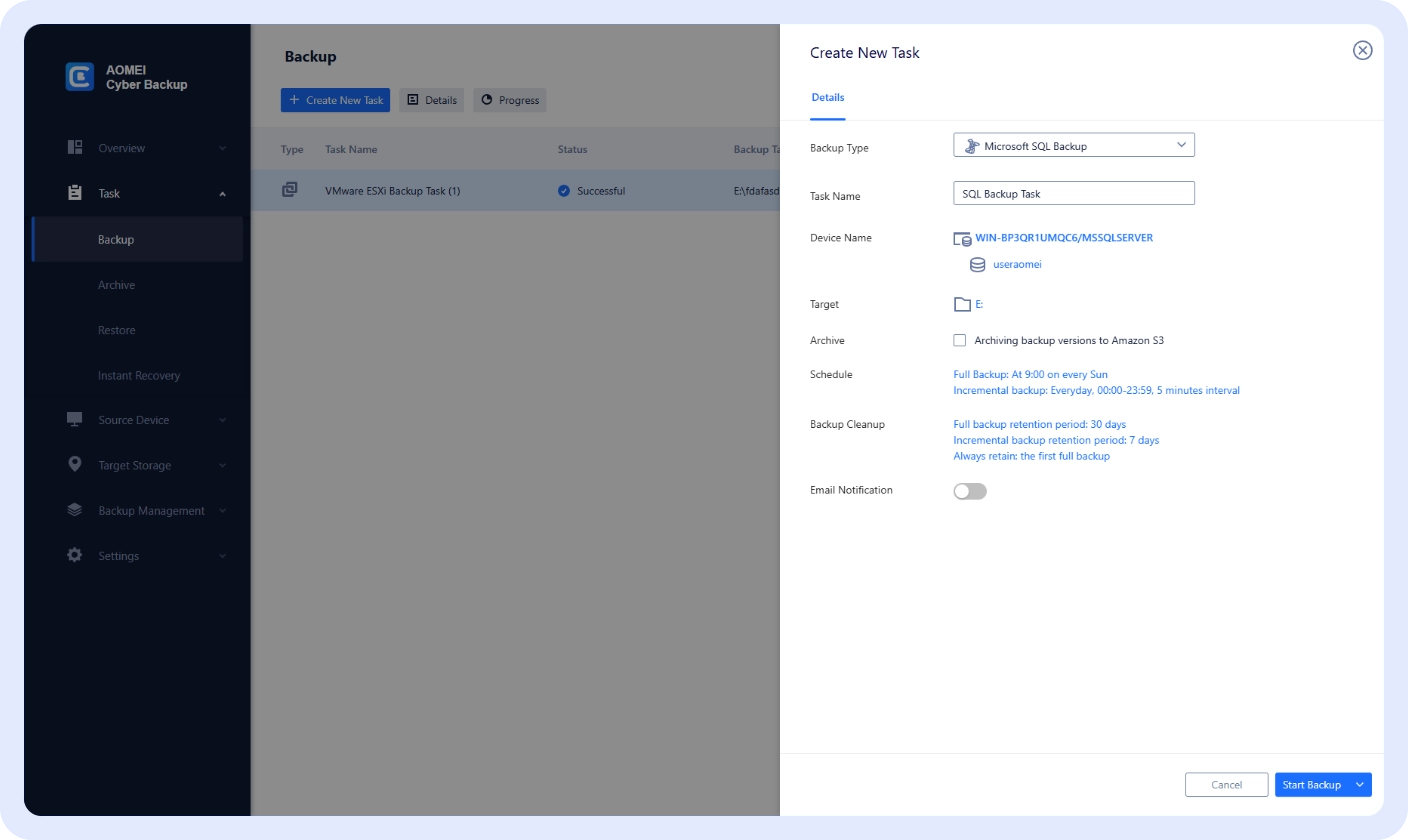Open the Start Backup dropdown arrow
Viewport: 1408px width, 840px height.
[1360, 785]
